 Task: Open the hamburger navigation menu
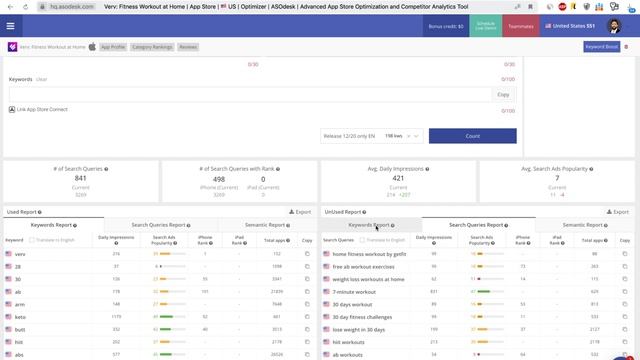coord(11,26)
